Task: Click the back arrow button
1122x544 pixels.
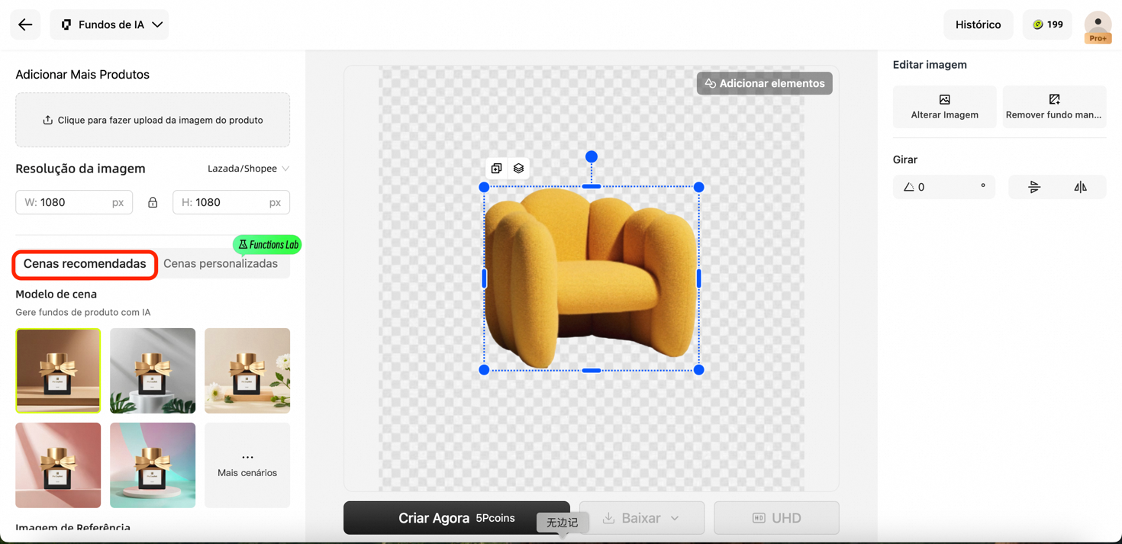Action: (x=25, y=25)
